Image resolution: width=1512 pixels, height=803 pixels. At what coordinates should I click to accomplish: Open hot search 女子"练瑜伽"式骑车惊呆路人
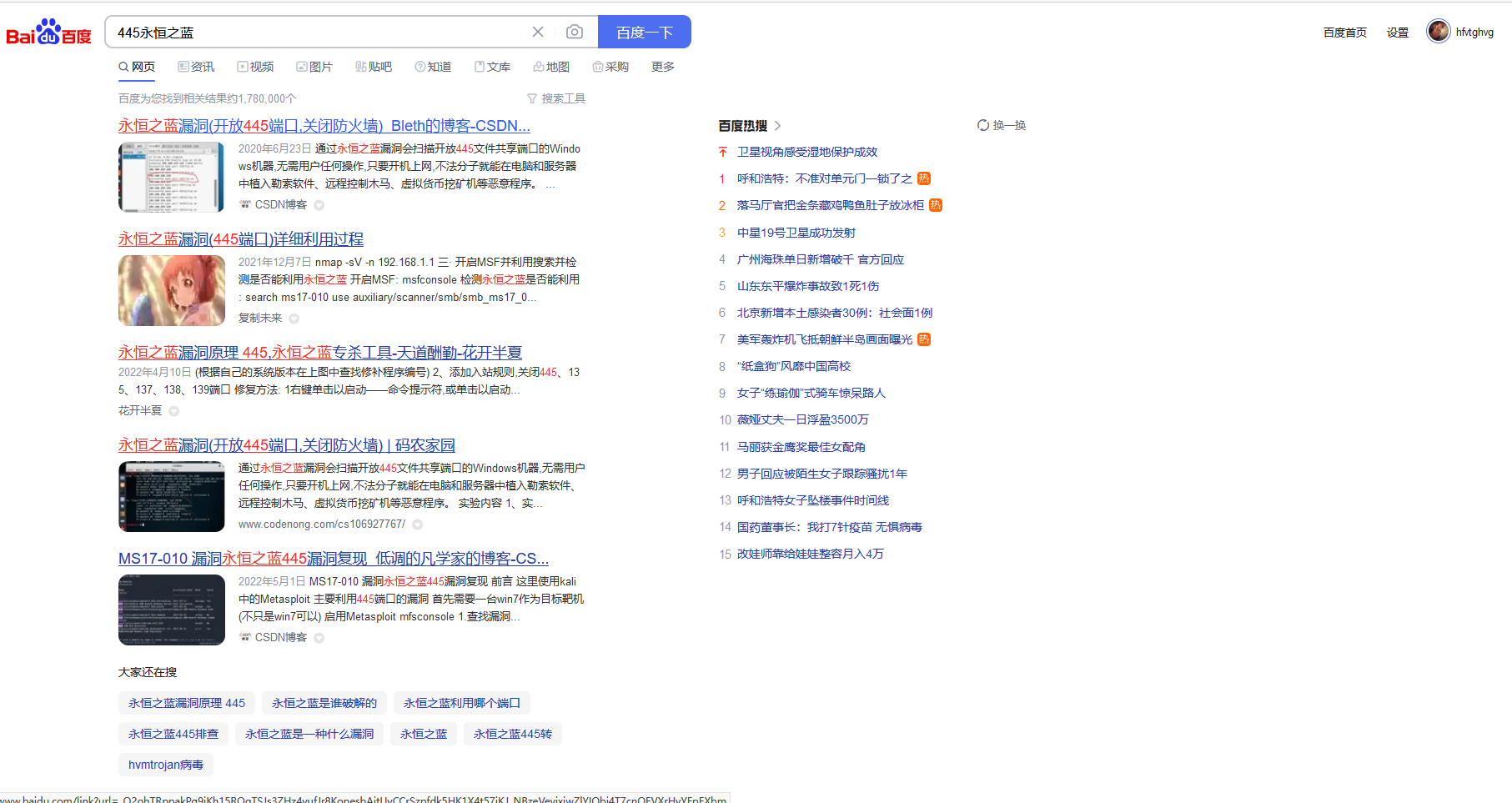click(x=811, y=393)
